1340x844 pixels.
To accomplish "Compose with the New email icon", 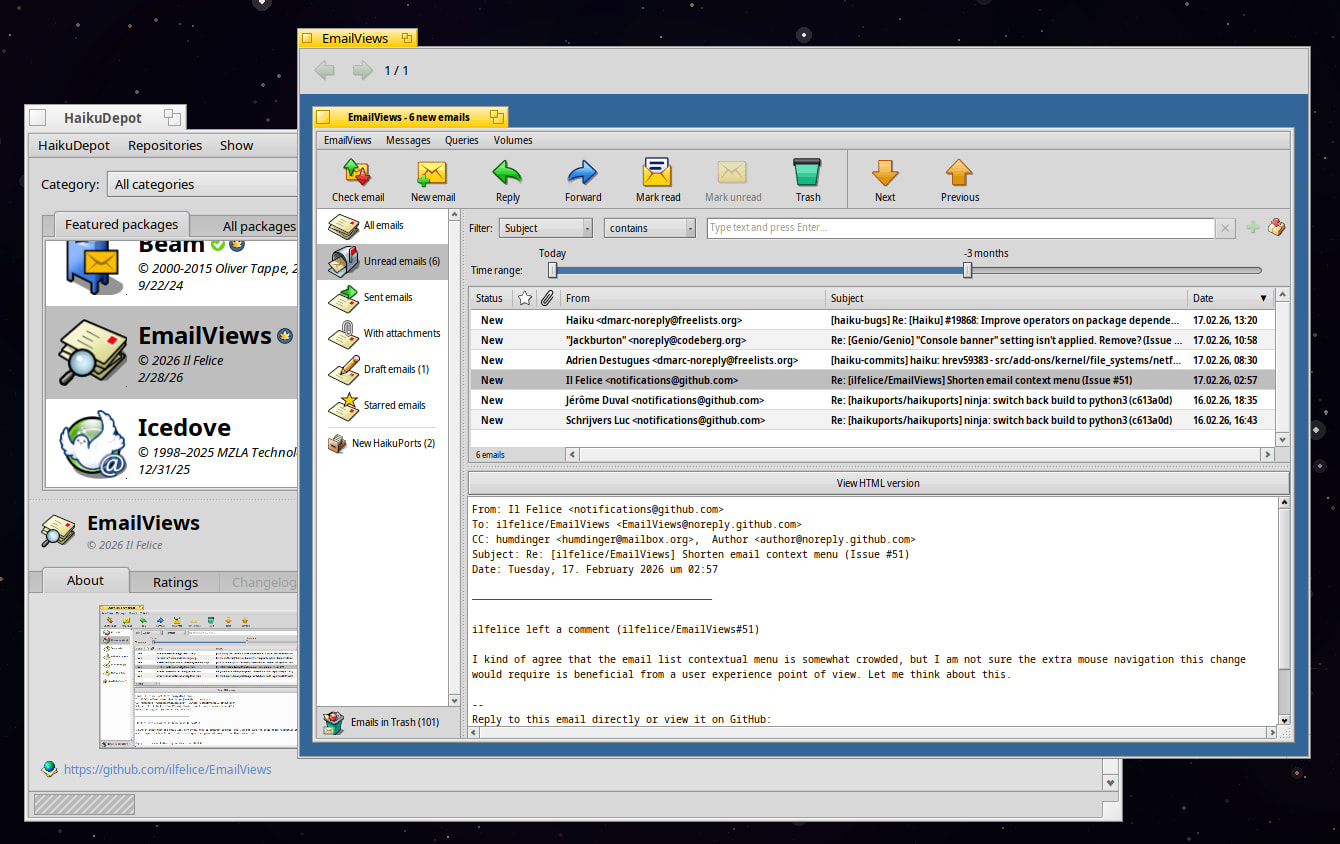I will tap(432, 174).
